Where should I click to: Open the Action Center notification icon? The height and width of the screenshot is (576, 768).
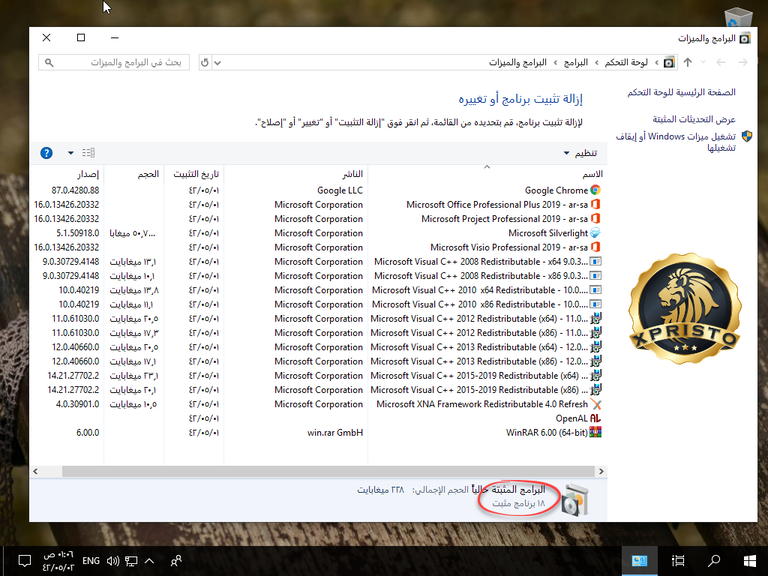24,561
